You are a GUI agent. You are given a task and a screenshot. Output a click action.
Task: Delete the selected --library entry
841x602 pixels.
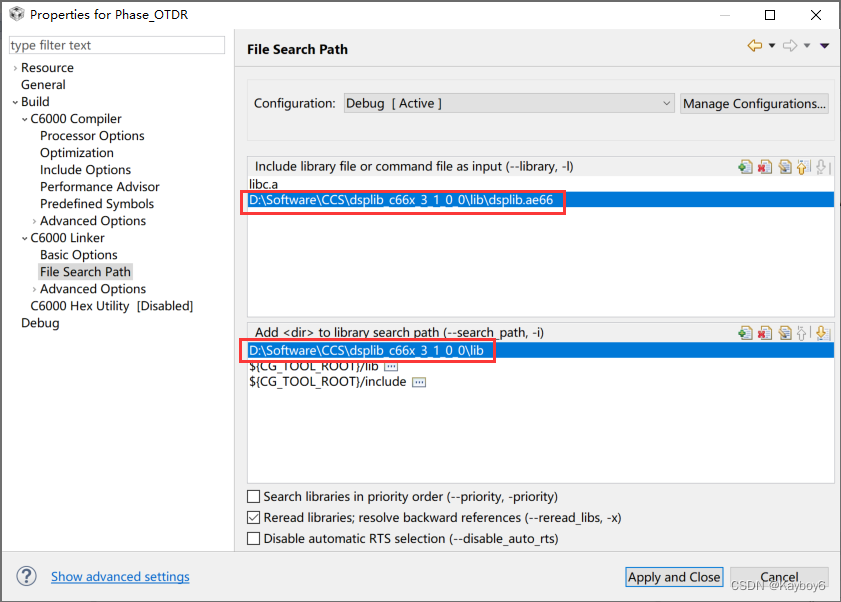pos(765,167)
